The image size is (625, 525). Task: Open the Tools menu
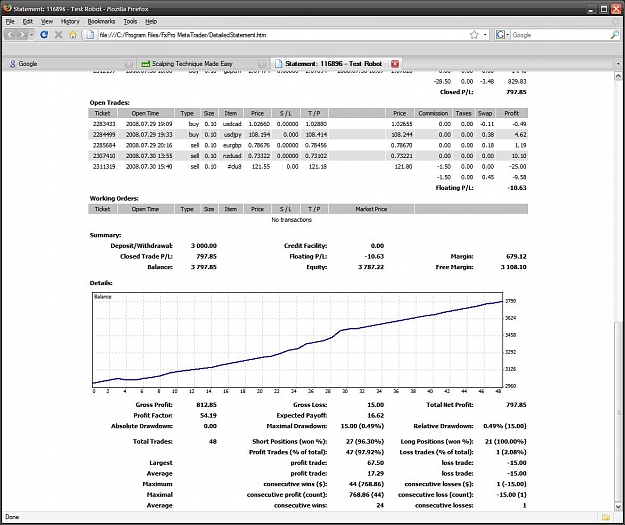[130, 22]
